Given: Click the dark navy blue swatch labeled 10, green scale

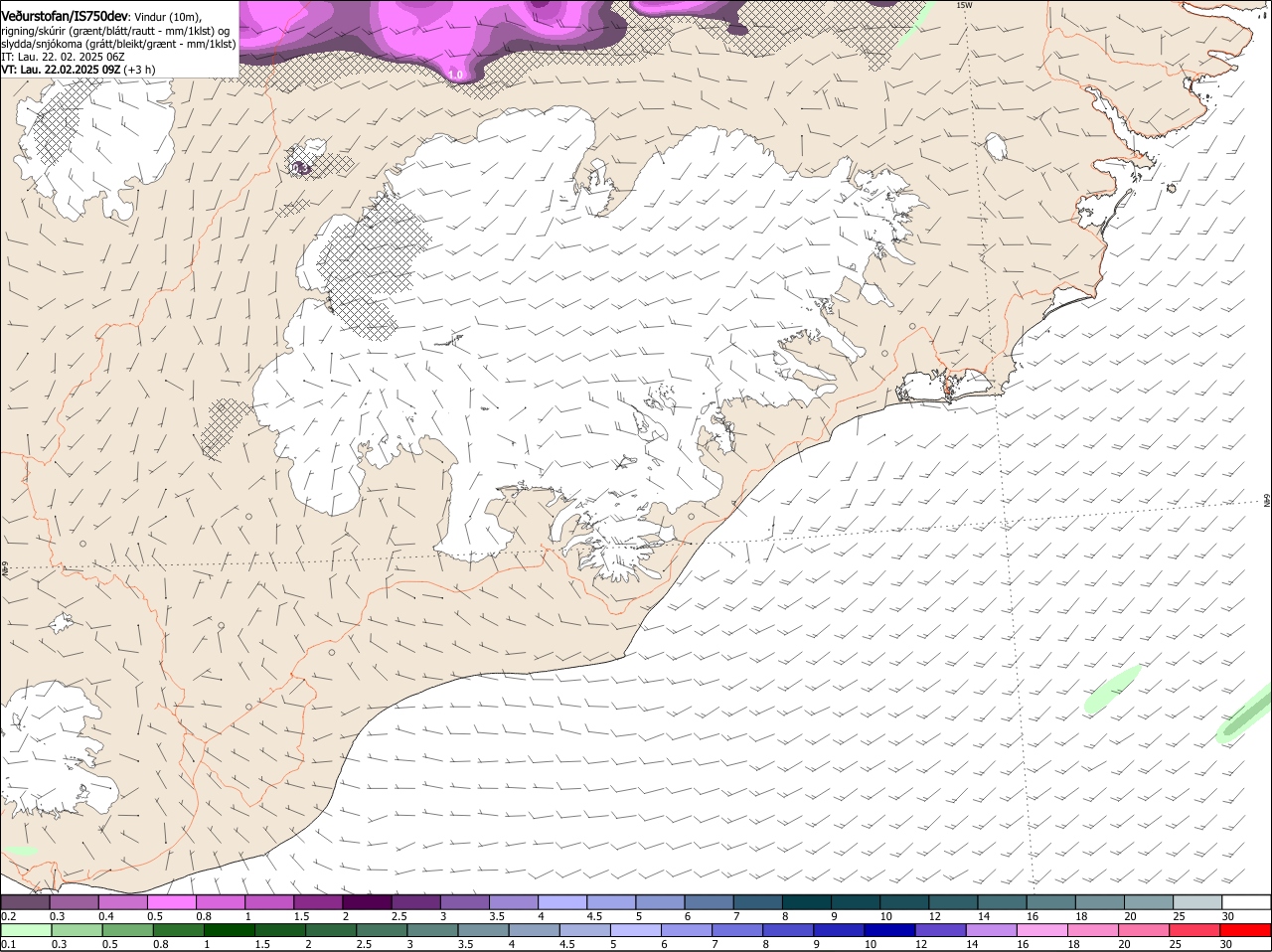Looking at the screenshot, I should [890, 930].
